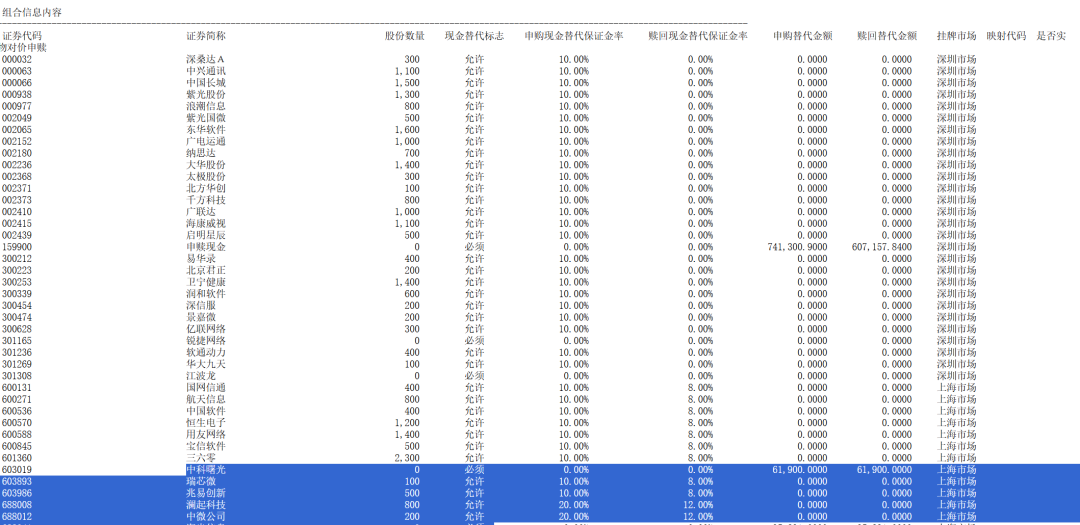
Task: Click the 赎回替代金额 column header
Action: [887, 36]
